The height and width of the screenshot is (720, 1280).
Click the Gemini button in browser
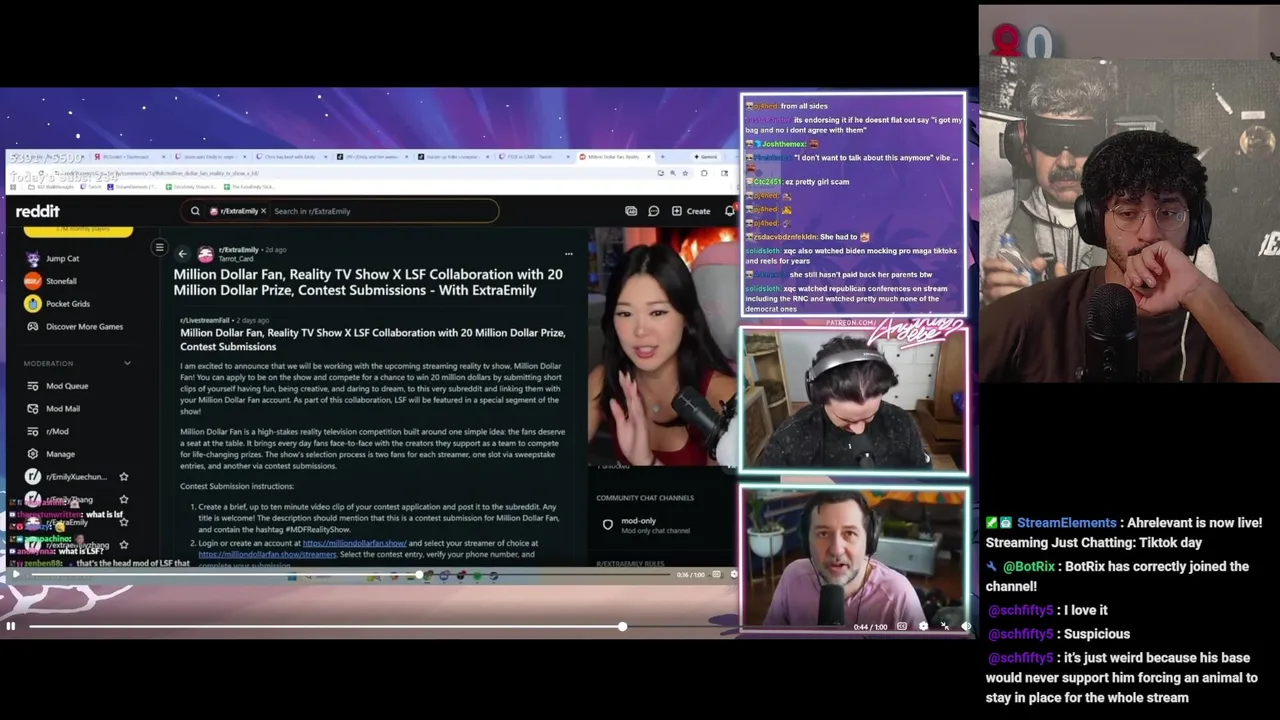tap(708, 157)
